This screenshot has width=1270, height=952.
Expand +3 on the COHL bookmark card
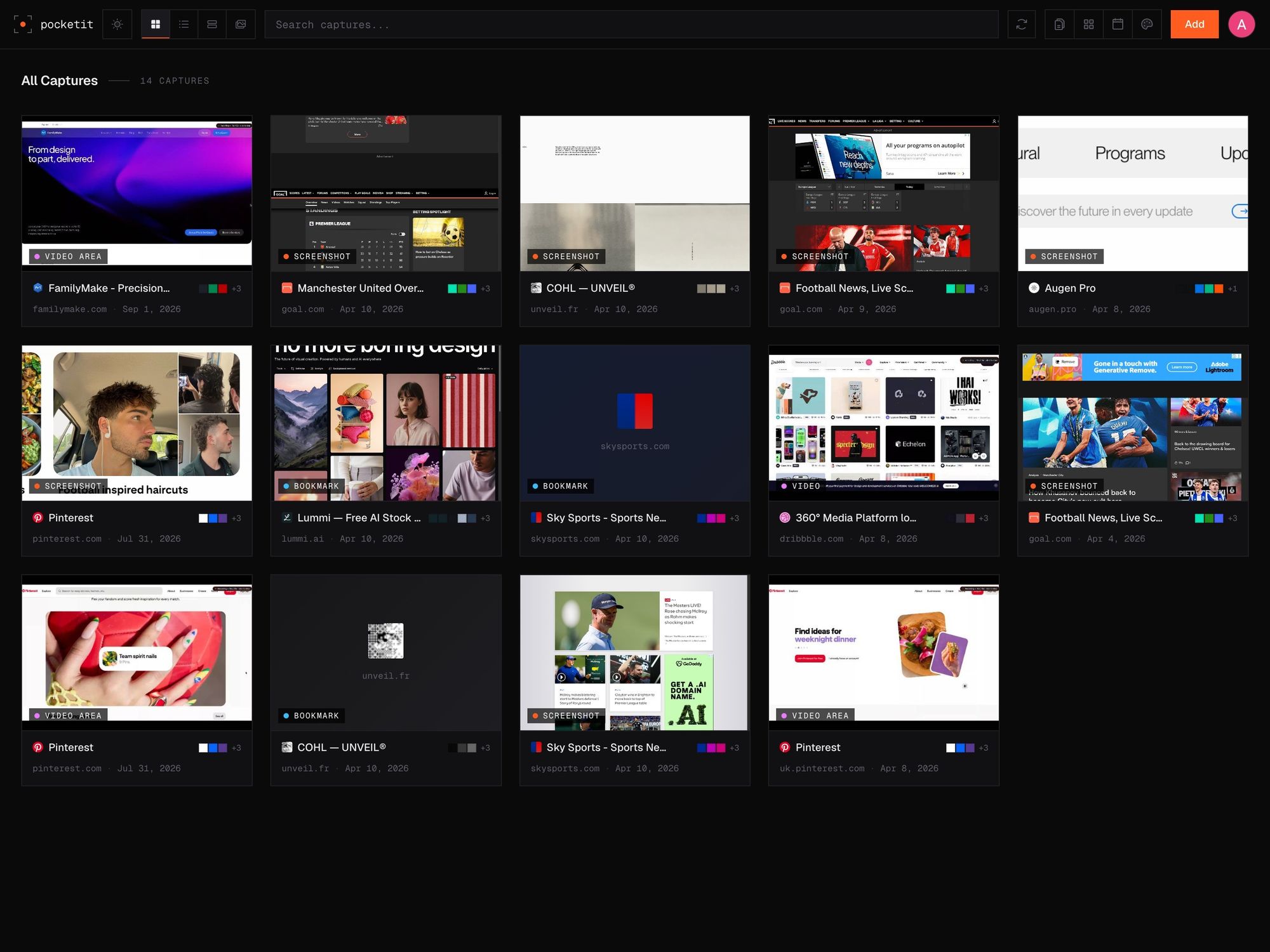(x=486, y=748)
